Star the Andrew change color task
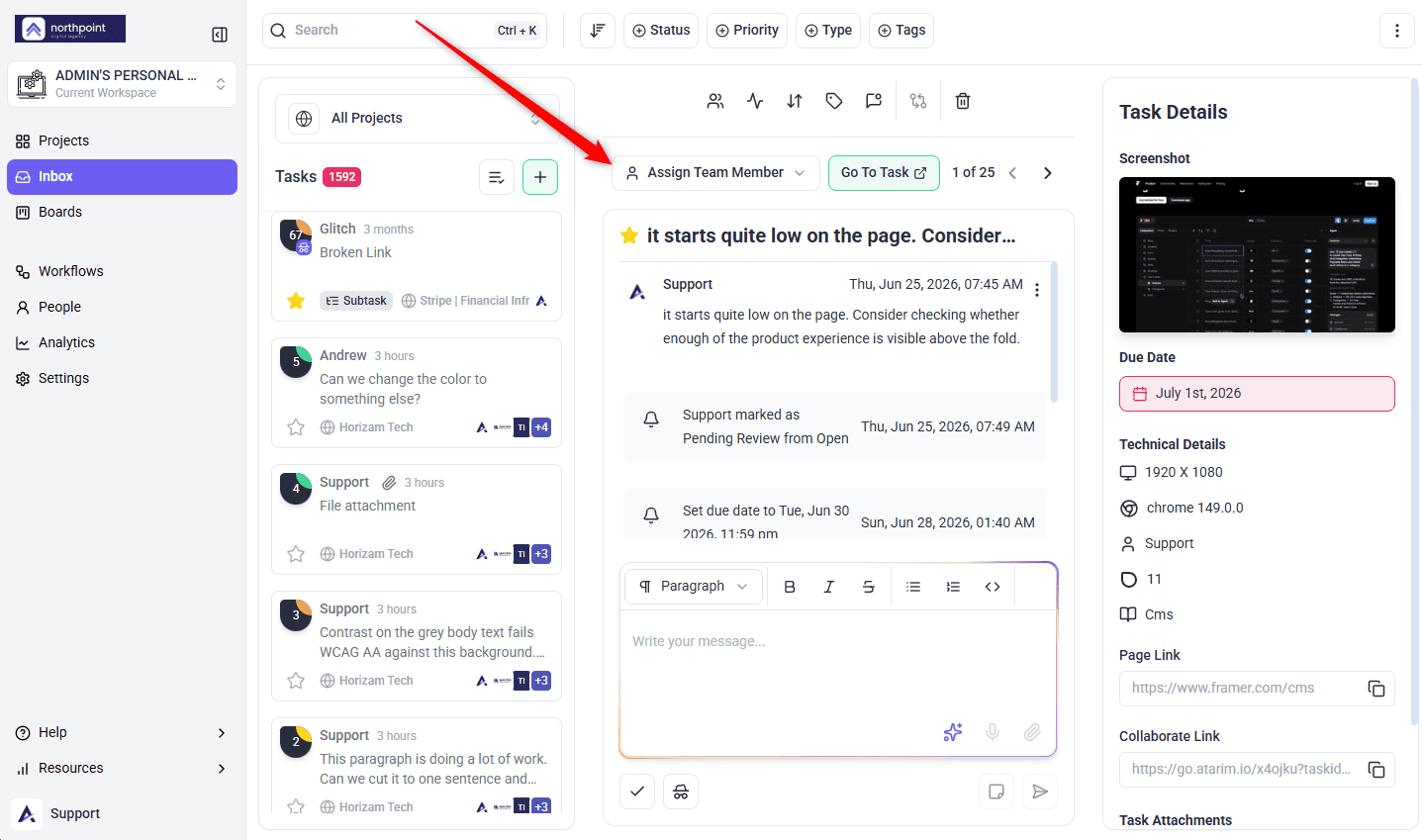1422x840 pixels. pyautogui.click(x=296, y=427)
